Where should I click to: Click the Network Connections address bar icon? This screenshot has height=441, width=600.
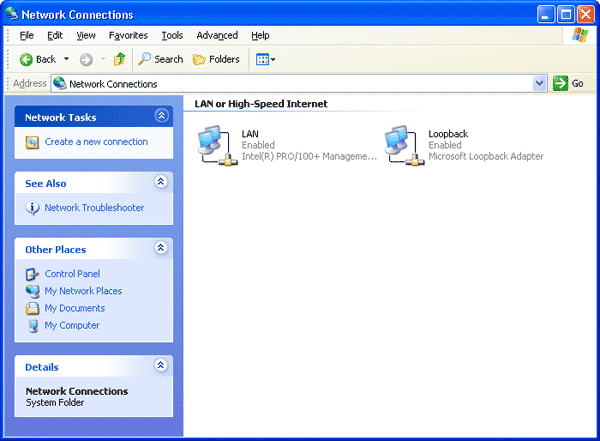point(60,83)
